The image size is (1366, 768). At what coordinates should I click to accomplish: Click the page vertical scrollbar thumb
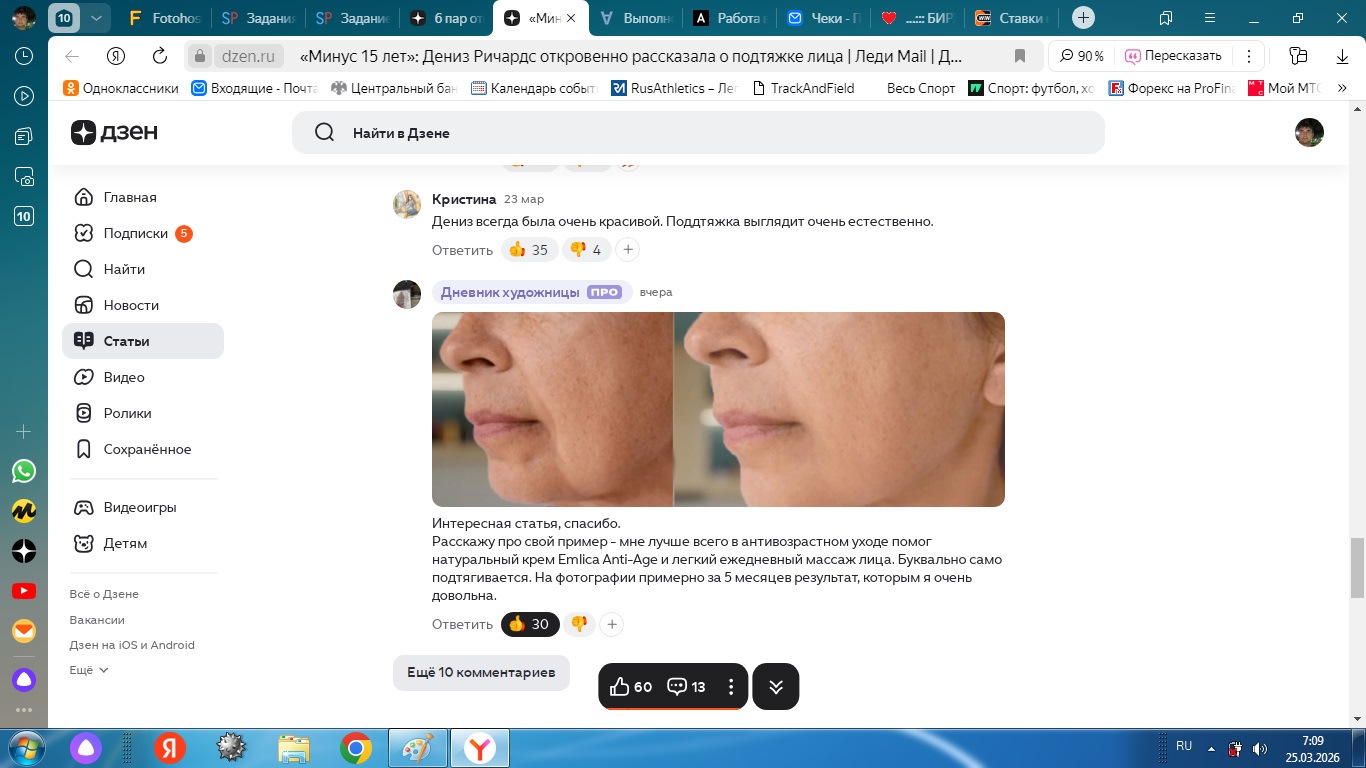pyautogui.click(x=1357, y=566)
